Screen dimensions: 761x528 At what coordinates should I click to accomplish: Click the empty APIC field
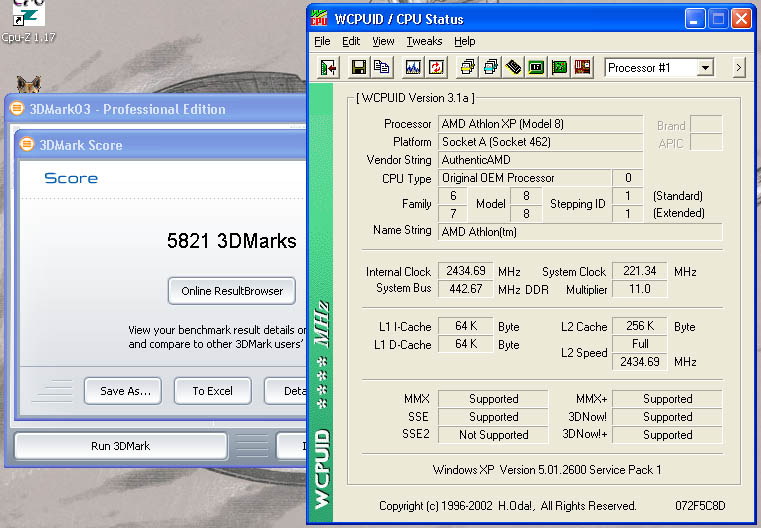pyautogui.click(x=706, y=142)
